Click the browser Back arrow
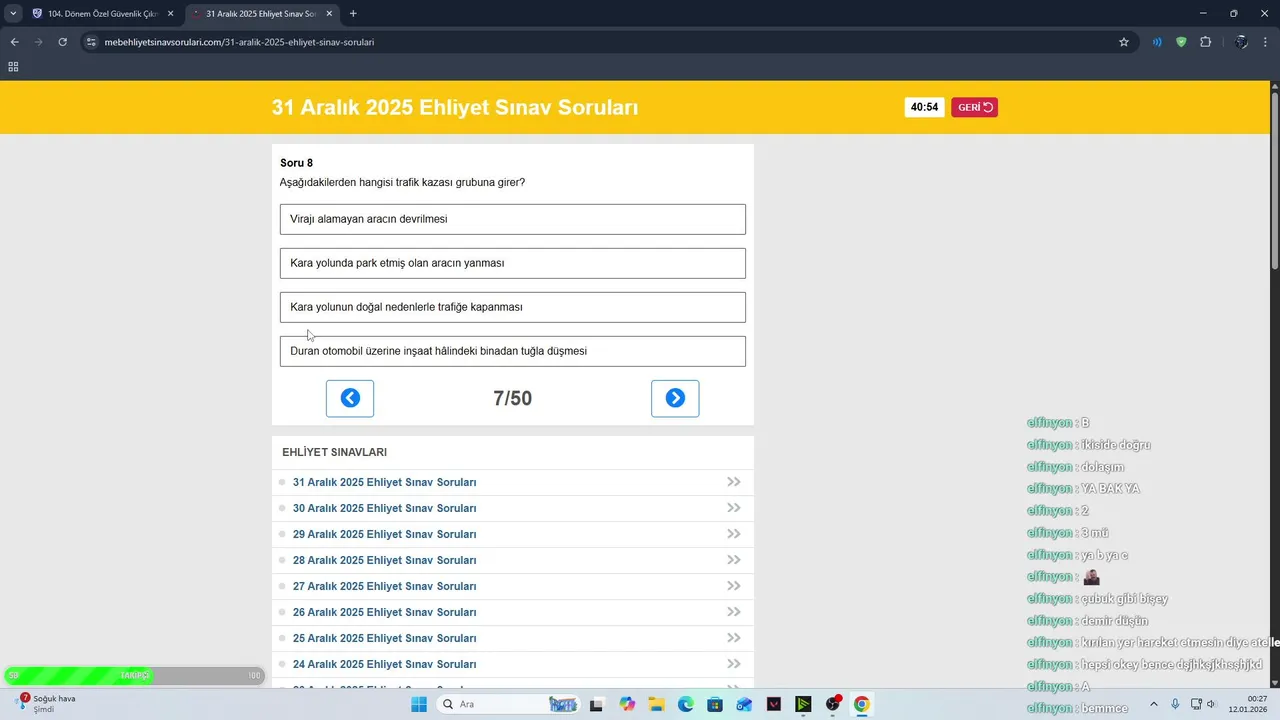 (14, 42)
